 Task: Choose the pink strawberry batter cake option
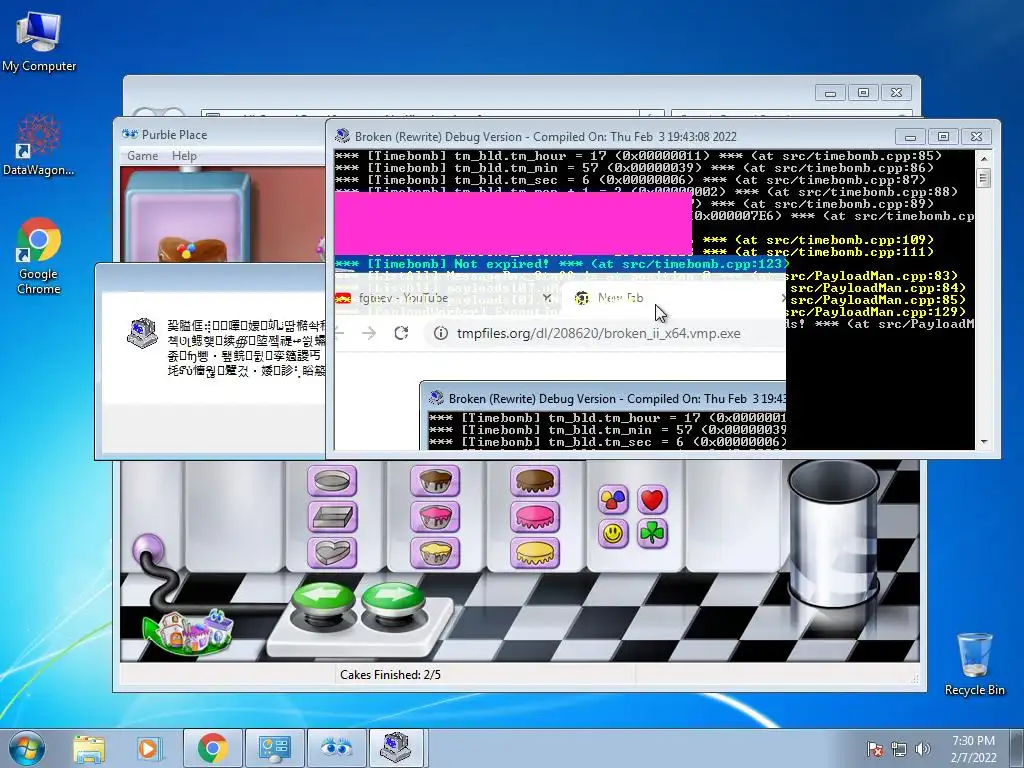[x=435, y=517]
